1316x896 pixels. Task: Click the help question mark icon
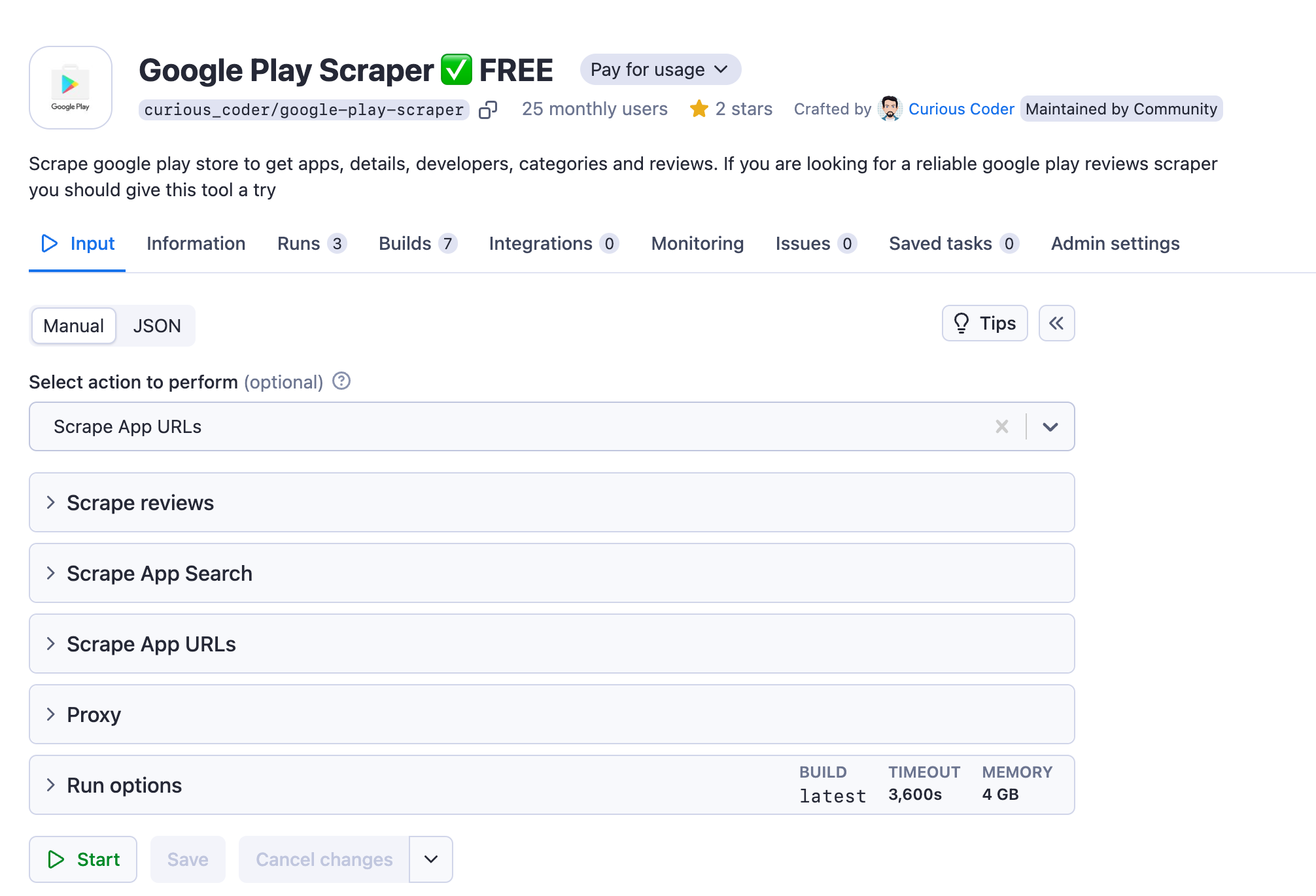pyautogui.click(x=341, y=381)
